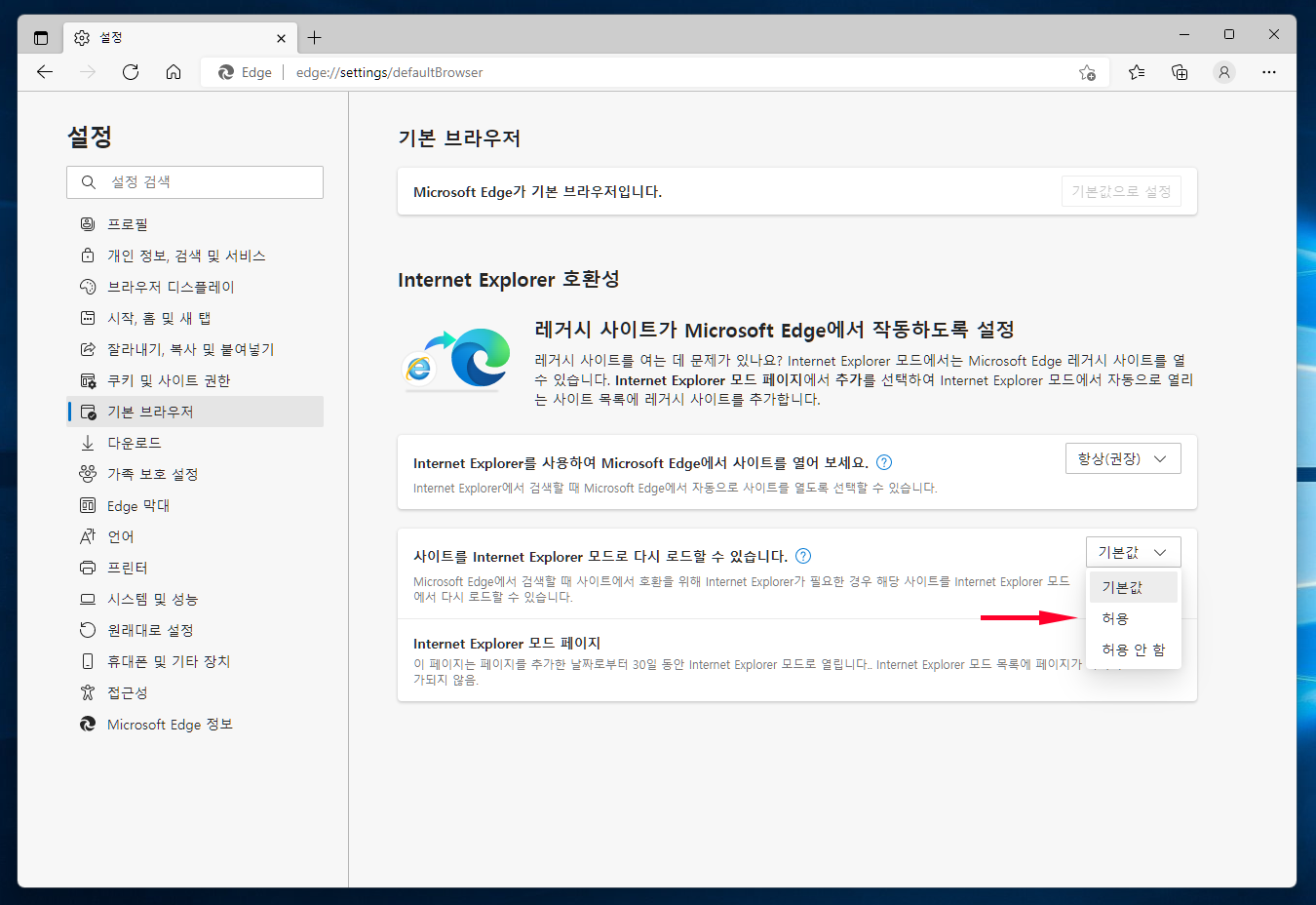Click the Internet Explorer 호환성 heading
Viewport: 1316px width, 905px height.
click(x=509, y=280)
